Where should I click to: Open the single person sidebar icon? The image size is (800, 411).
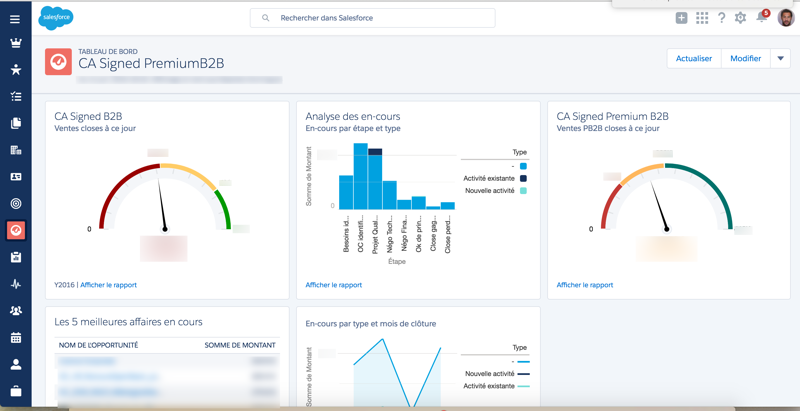pyautogui.click(x=16, y=365)
